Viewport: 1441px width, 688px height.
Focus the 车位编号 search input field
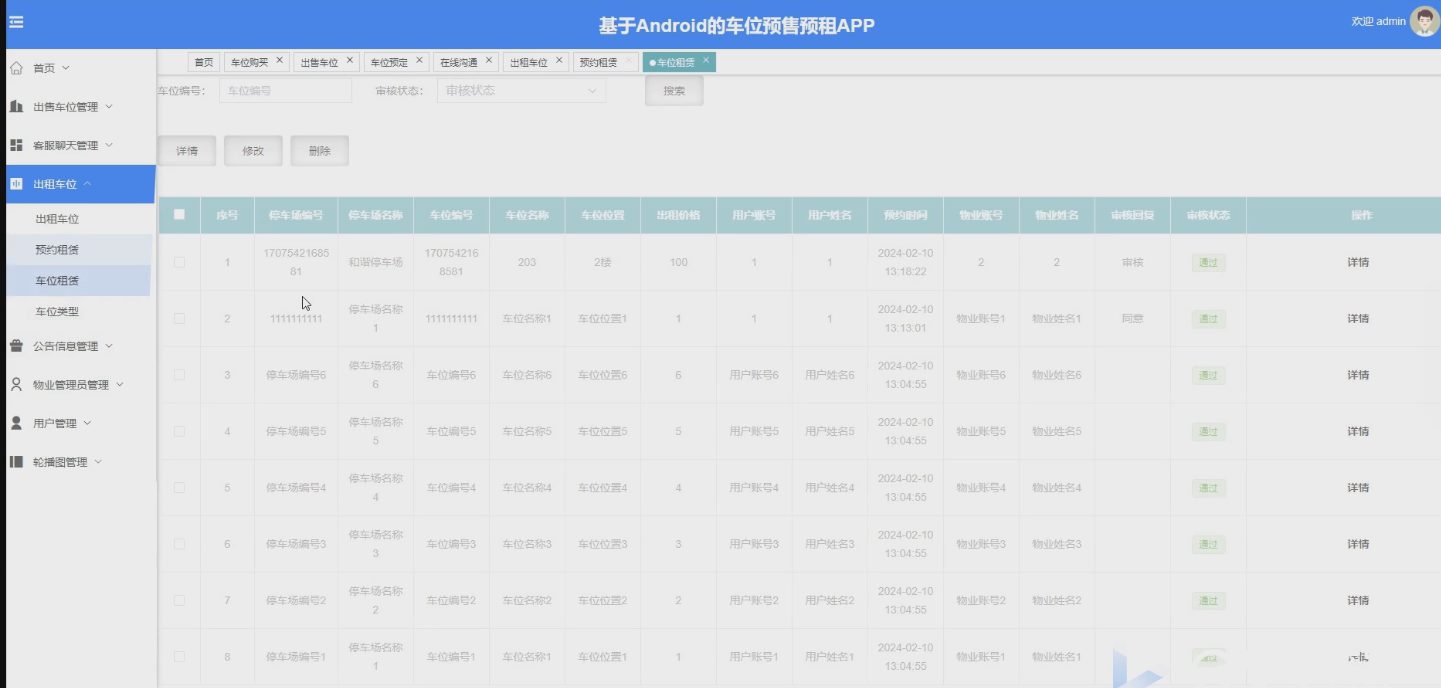285,91
